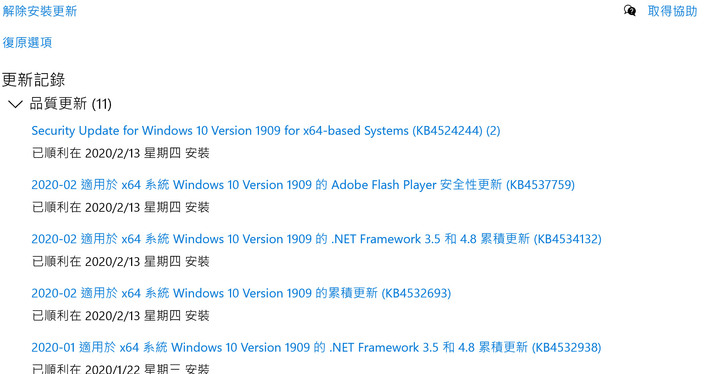Collapse the 品質更新 section chevron
Image resolution: width=720 pixels, height=374 pixels.
tap(15, 104)
